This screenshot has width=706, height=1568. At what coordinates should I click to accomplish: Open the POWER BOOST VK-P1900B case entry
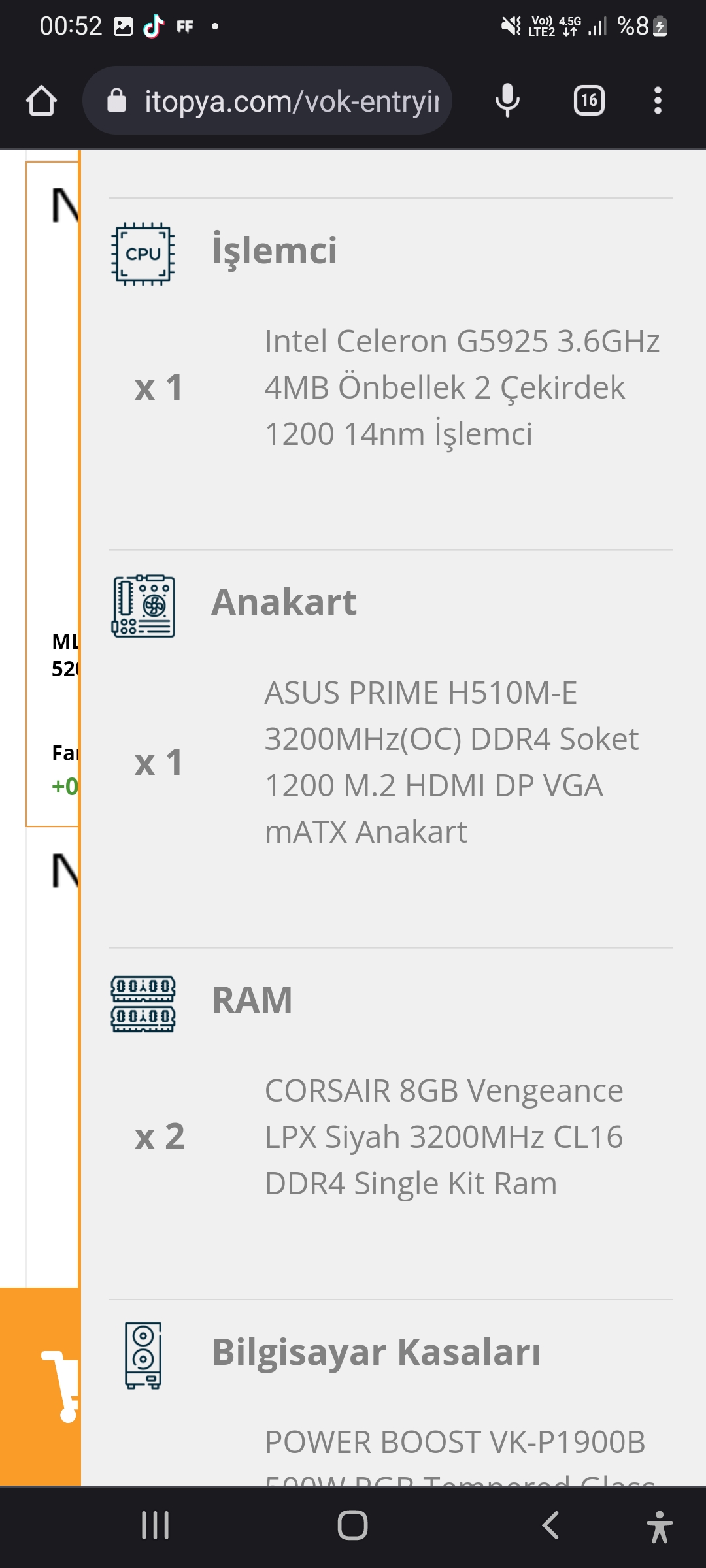(x=455, y=1443)
